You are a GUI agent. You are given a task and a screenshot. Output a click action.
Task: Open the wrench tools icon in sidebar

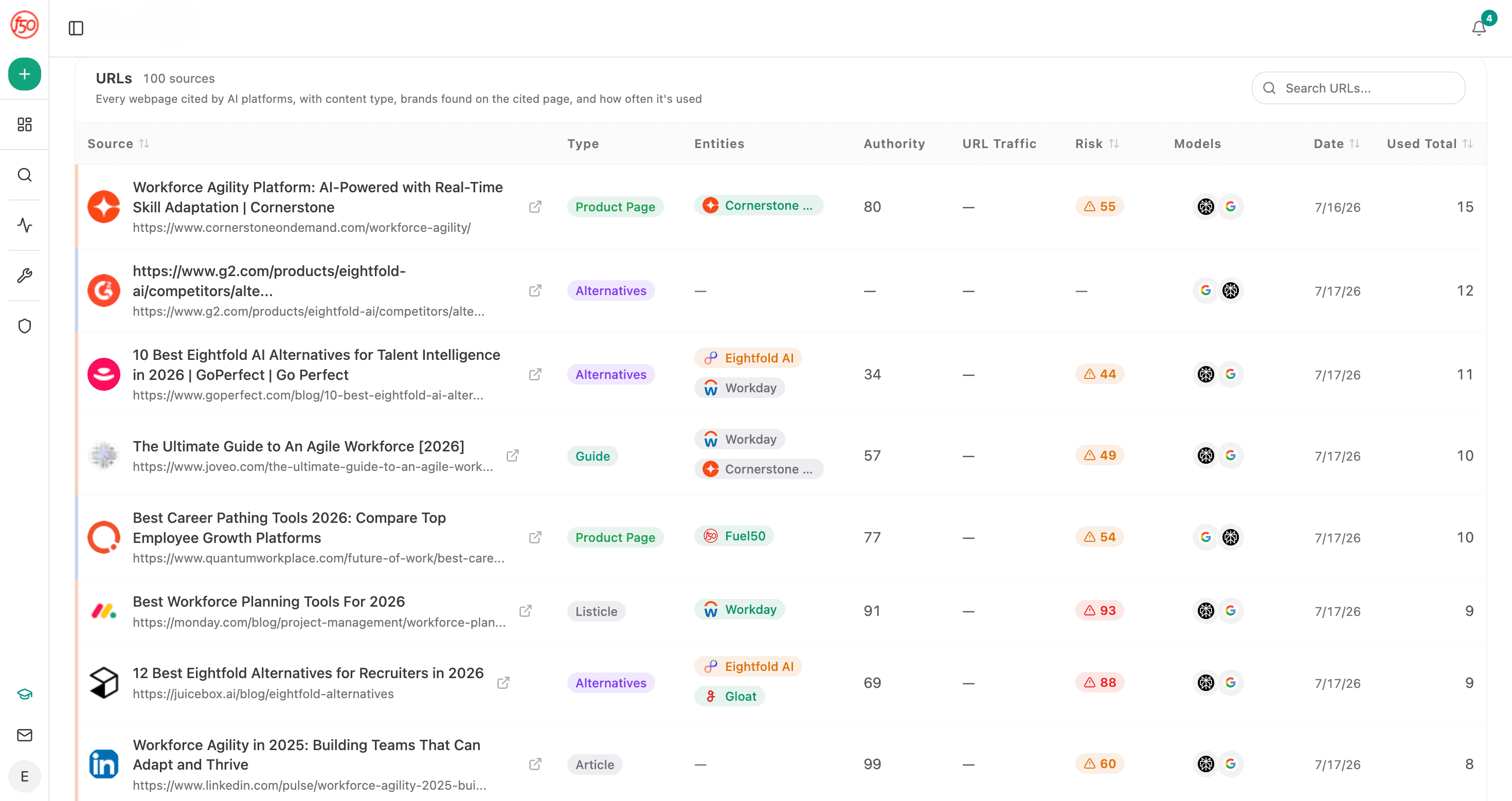click(25, 276)
